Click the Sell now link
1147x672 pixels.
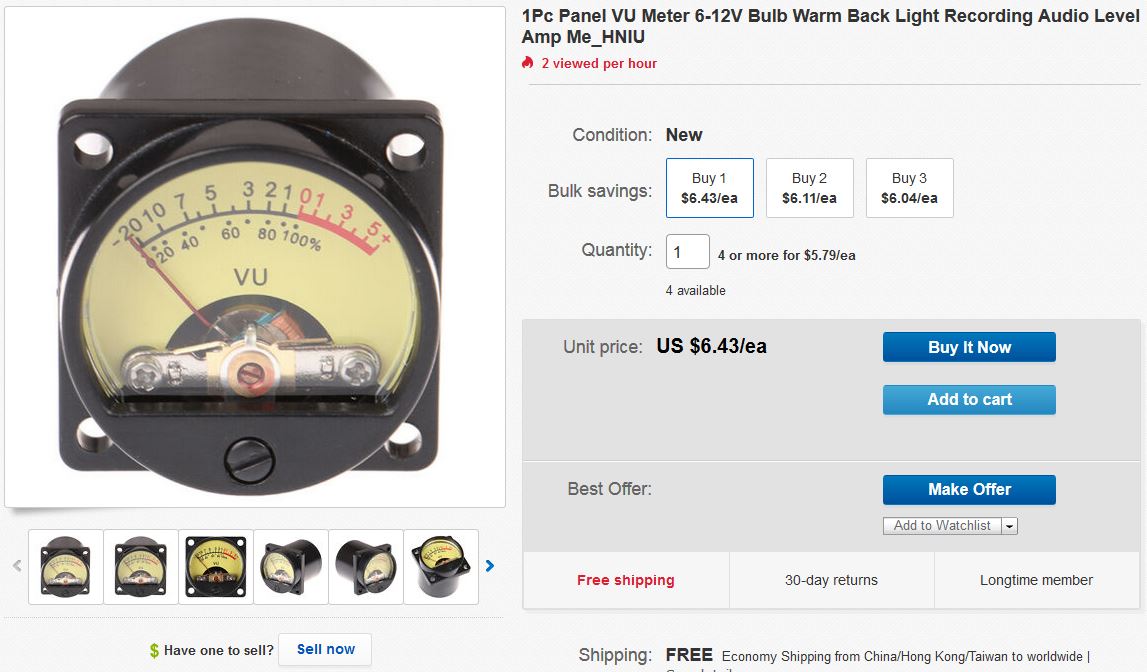pos(326,649)
